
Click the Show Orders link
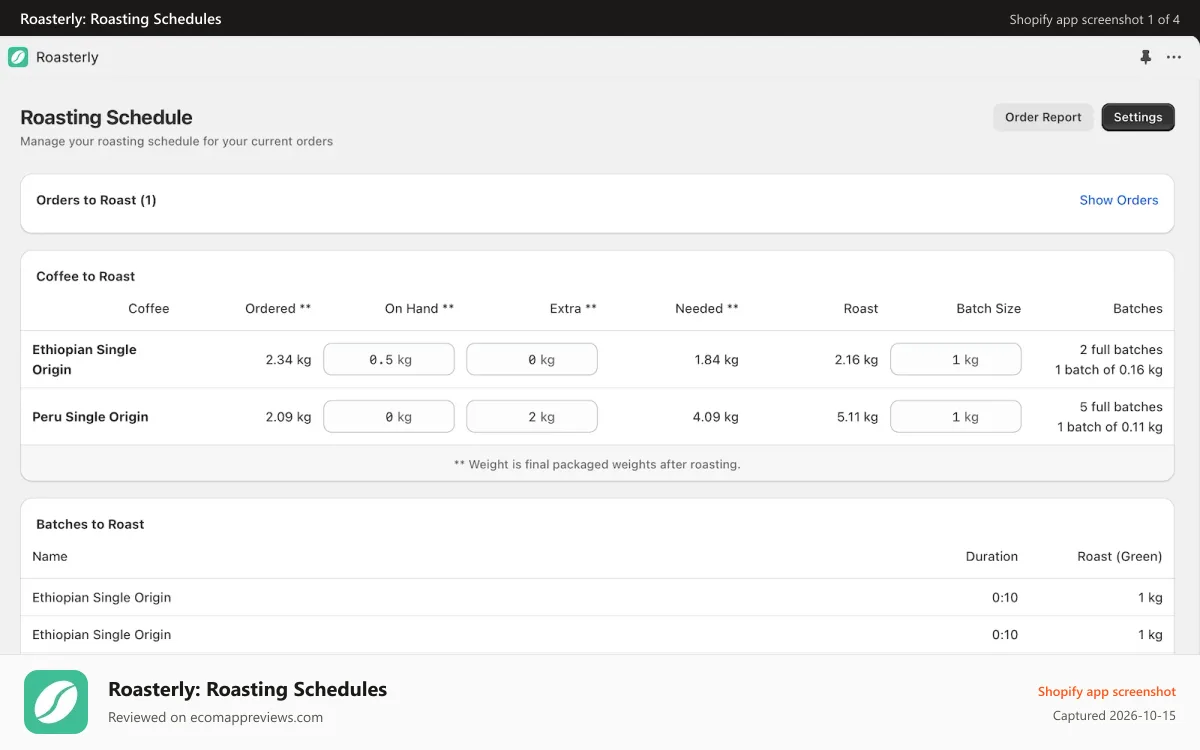point(1119,200)
